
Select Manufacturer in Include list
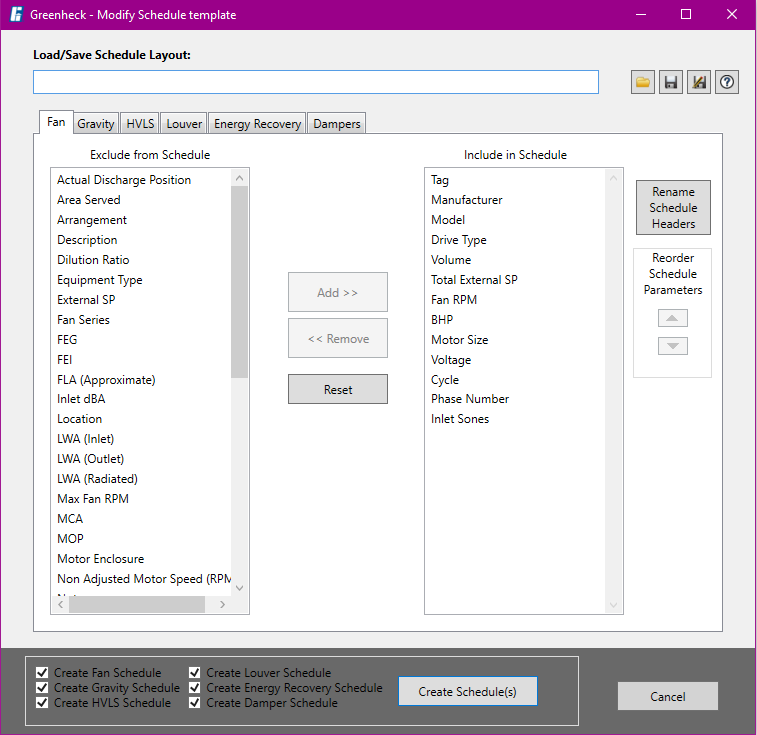[x=466, y=200]
